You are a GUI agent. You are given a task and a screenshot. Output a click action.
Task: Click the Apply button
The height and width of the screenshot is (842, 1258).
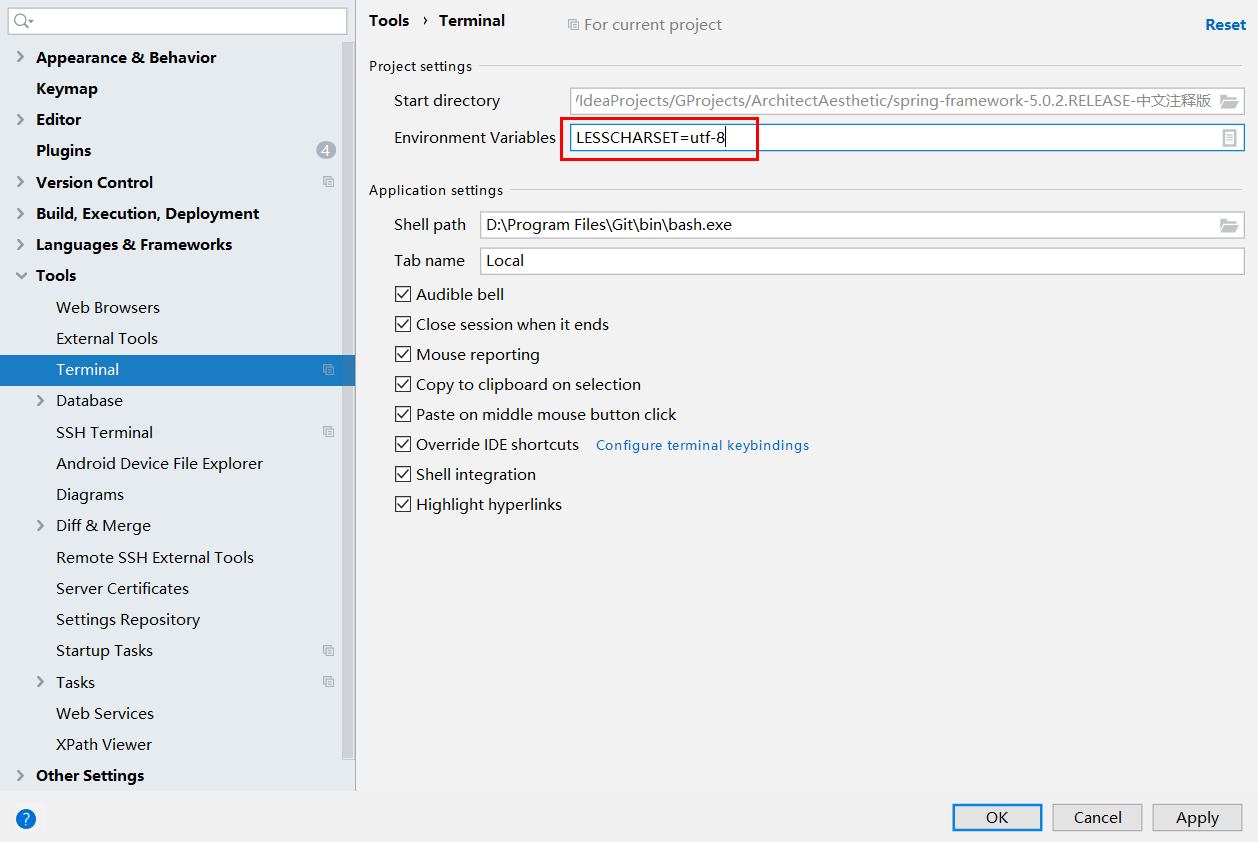coord(1197,817)
